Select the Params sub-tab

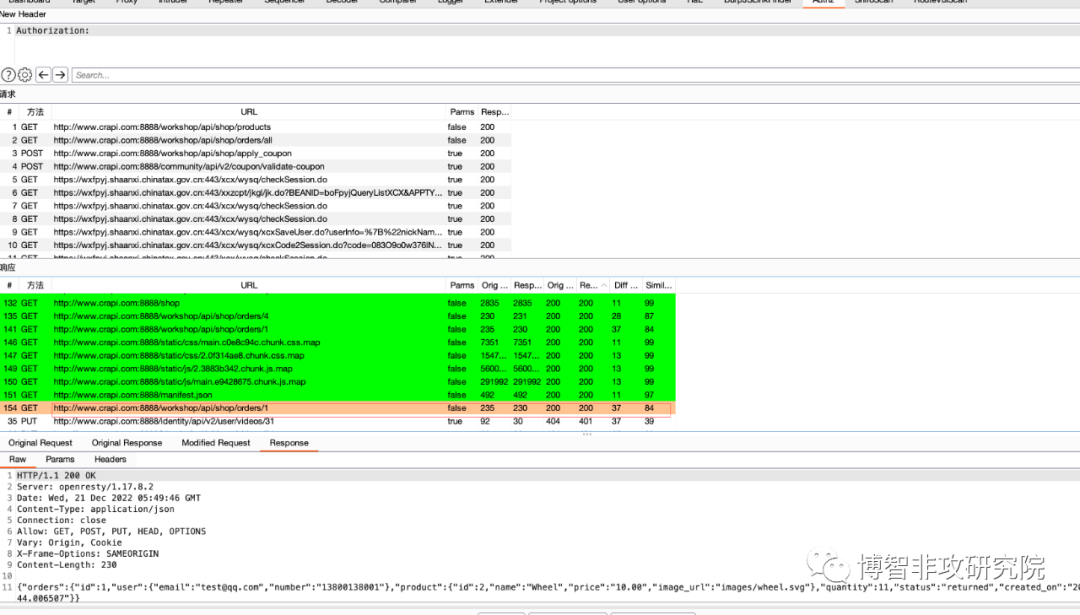pyautogui.click(x=60, y=459)
